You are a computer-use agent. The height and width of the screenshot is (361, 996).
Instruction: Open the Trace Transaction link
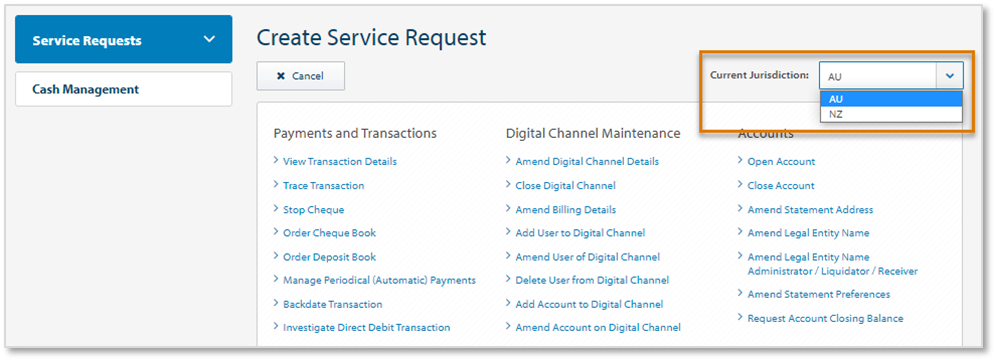(324, 186)
